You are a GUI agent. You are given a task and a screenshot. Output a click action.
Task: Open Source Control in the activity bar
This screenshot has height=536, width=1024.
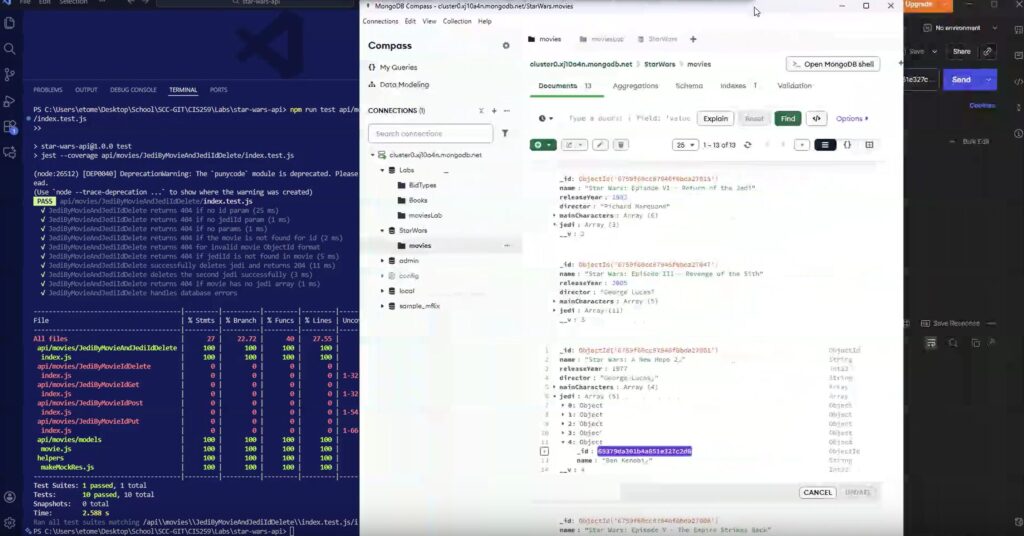click(10, 75)
